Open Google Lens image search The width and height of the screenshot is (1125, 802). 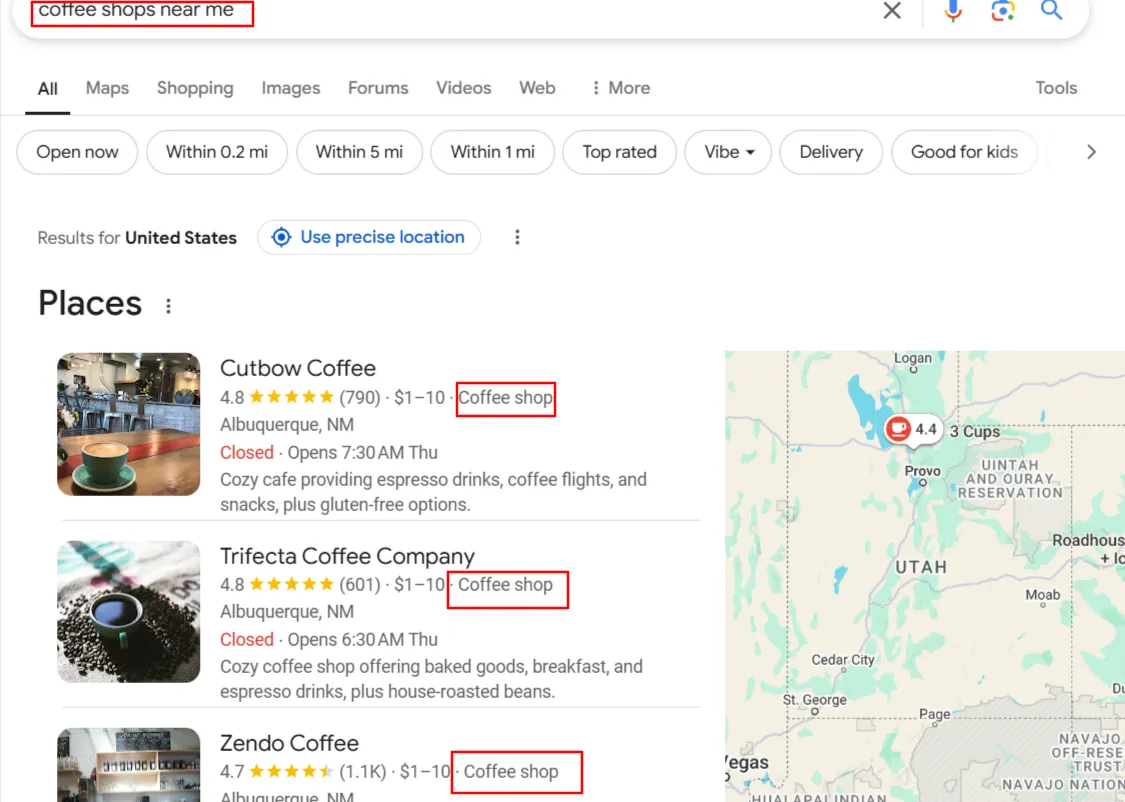1002,11
